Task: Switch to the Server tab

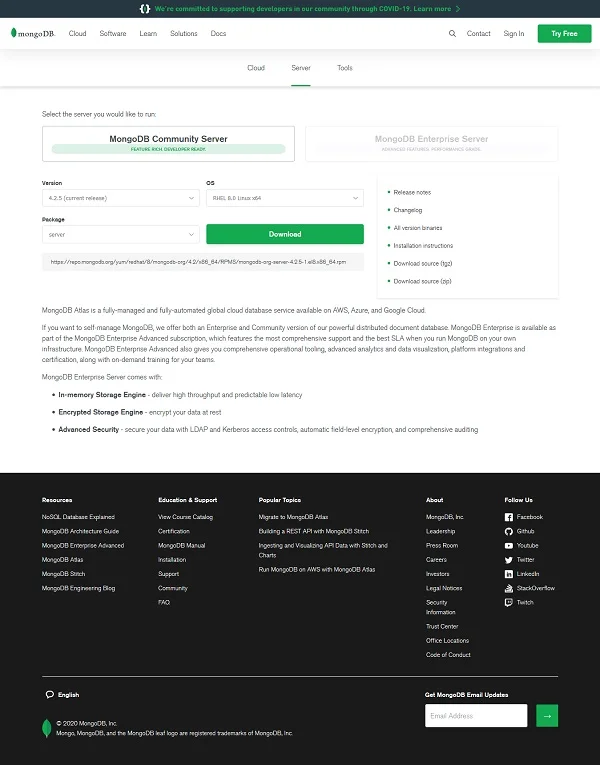Action: [x=301, y=68]
